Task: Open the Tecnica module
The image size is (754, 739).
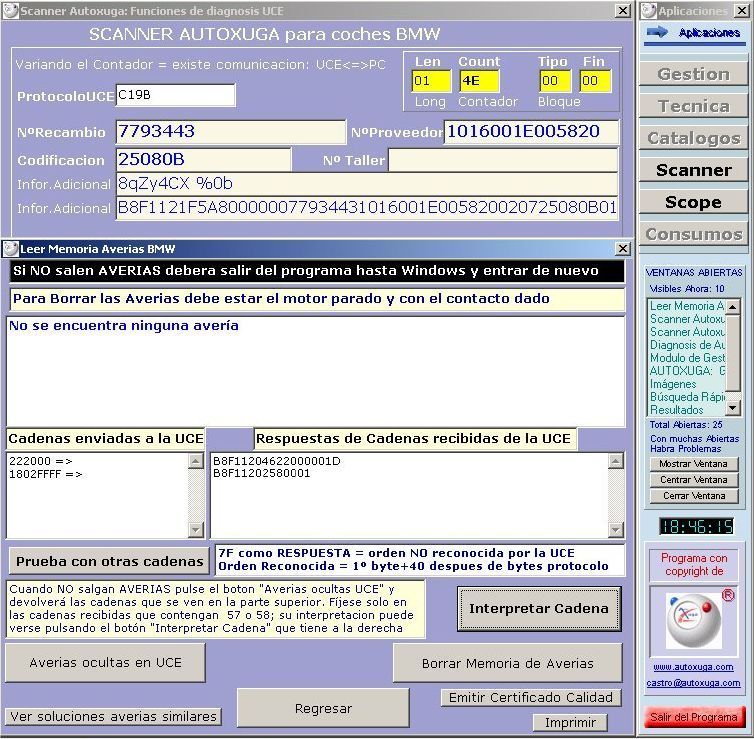Action: coord(693,106)
